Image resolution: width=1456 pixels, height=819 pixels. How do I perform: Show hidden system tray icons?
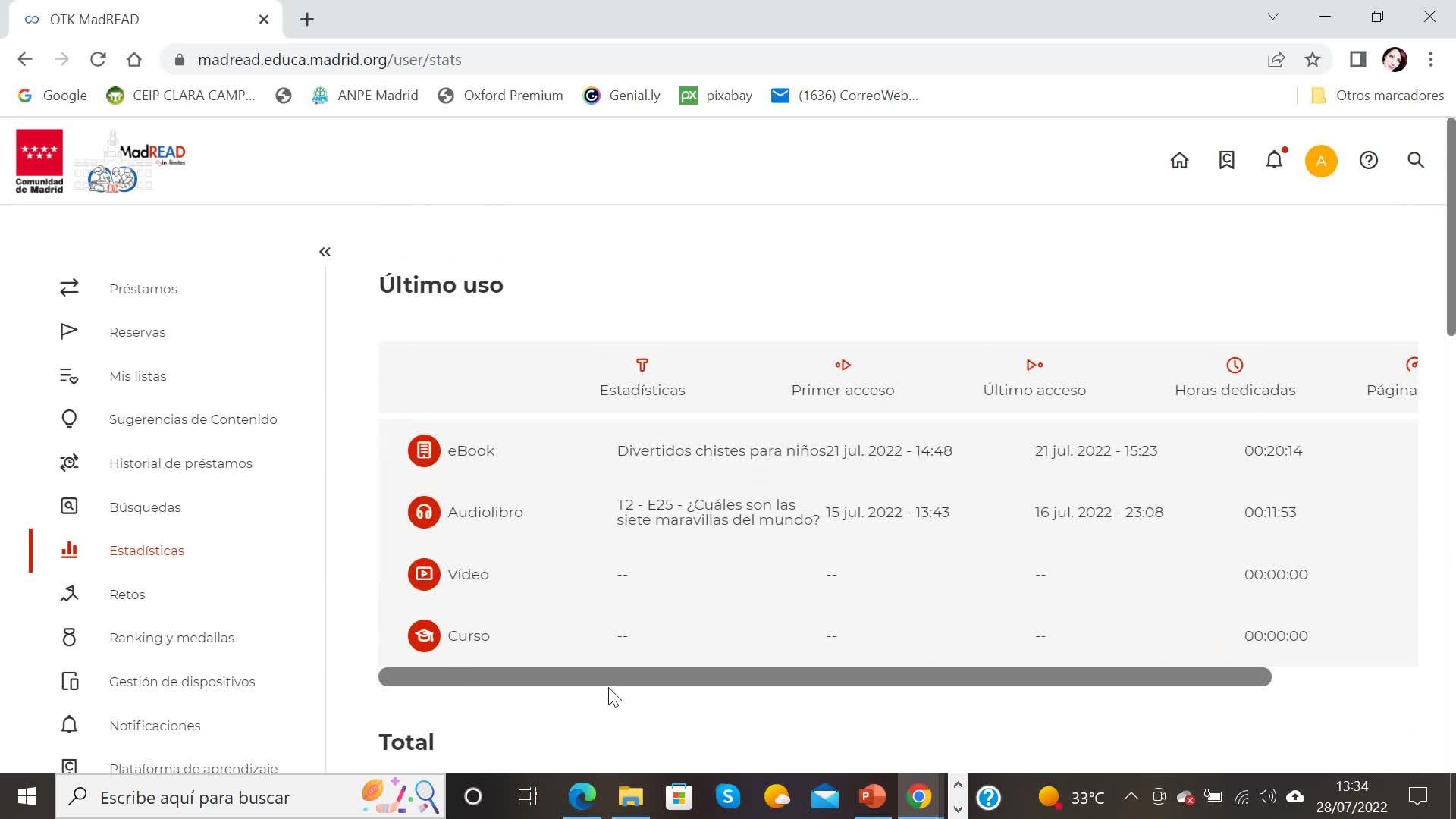click(x=1131, y=796)
